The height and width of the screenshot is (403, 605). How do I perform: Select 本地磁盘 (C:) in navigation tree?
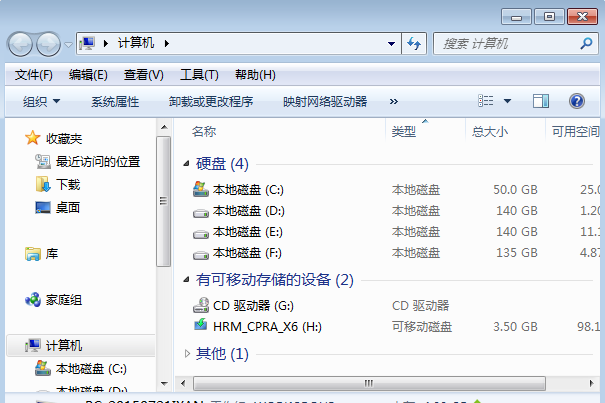[x=91, y=369]
